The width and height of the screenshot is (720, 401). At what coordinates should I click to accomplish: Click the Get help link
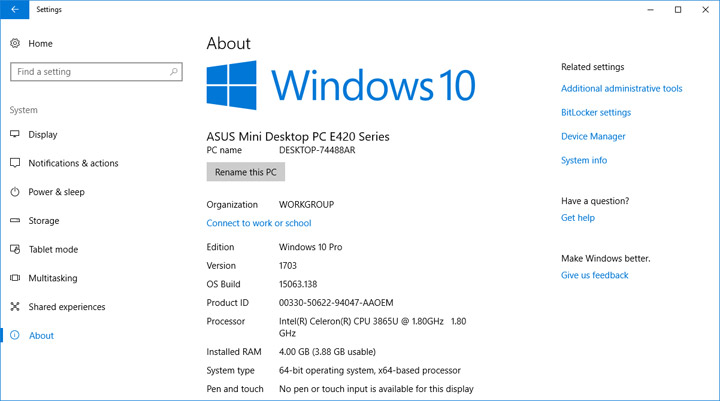coord(577,218)
